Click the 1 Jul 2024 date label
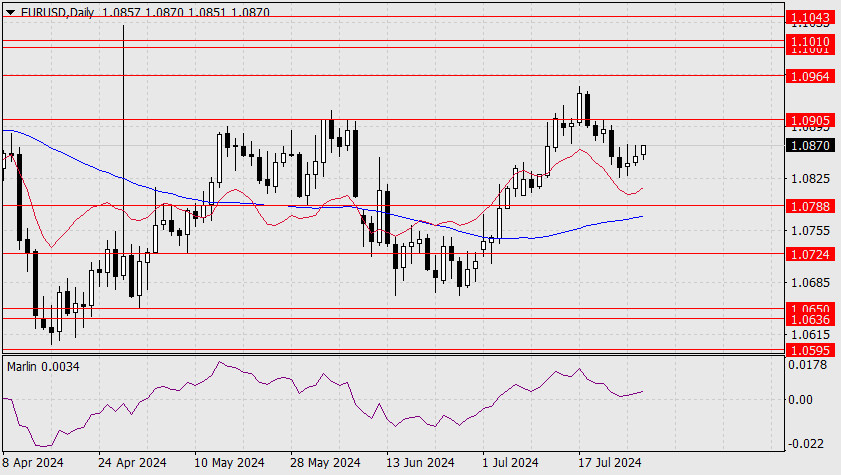This screenshot has width=841, height=475. click(510, 462)
